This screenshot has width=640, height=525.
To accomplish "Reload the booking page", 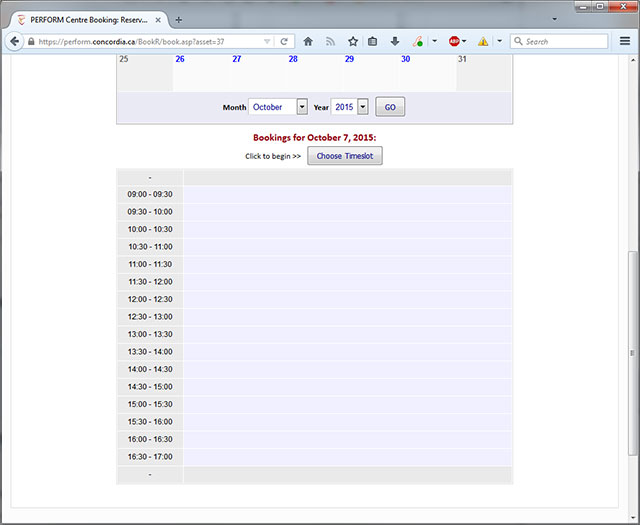I will click(x=284, y=42).
